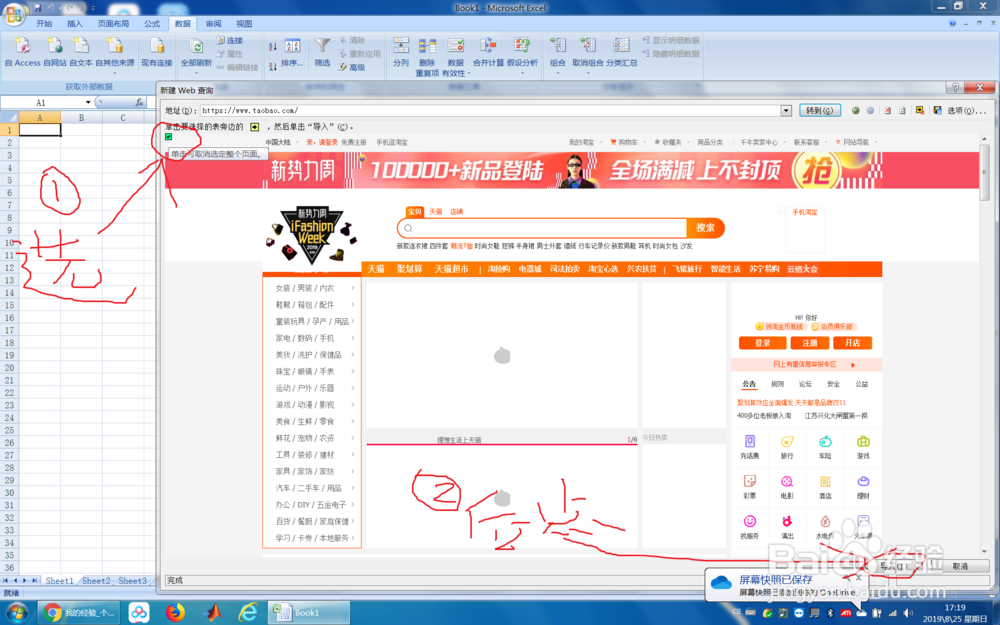Click the volume icon in system tray
This screenshot has width=1000, height=625.
(908, 613)
